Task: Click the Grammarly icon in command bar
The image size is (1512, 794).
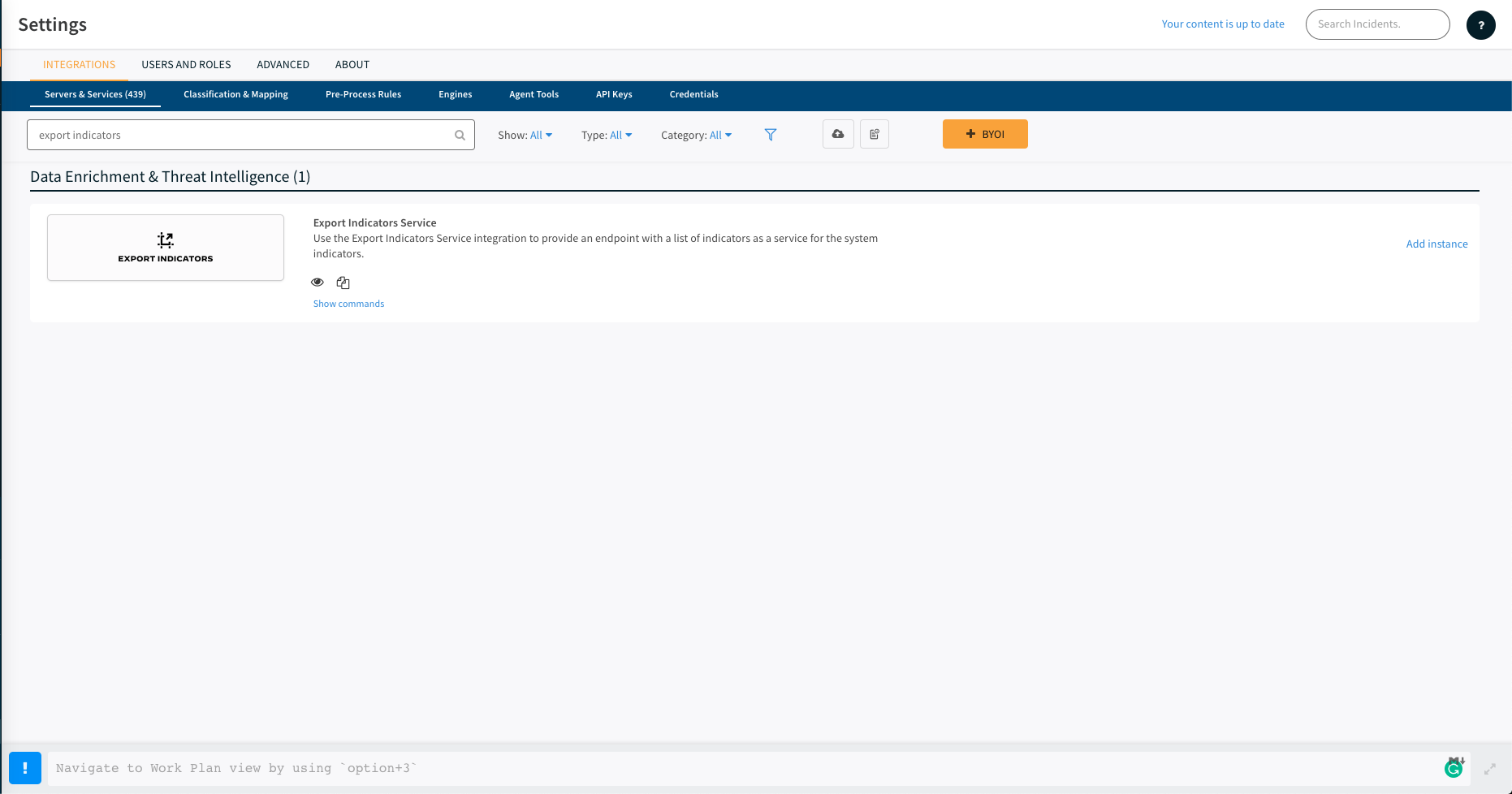Action: click(x=1454, y=768)
